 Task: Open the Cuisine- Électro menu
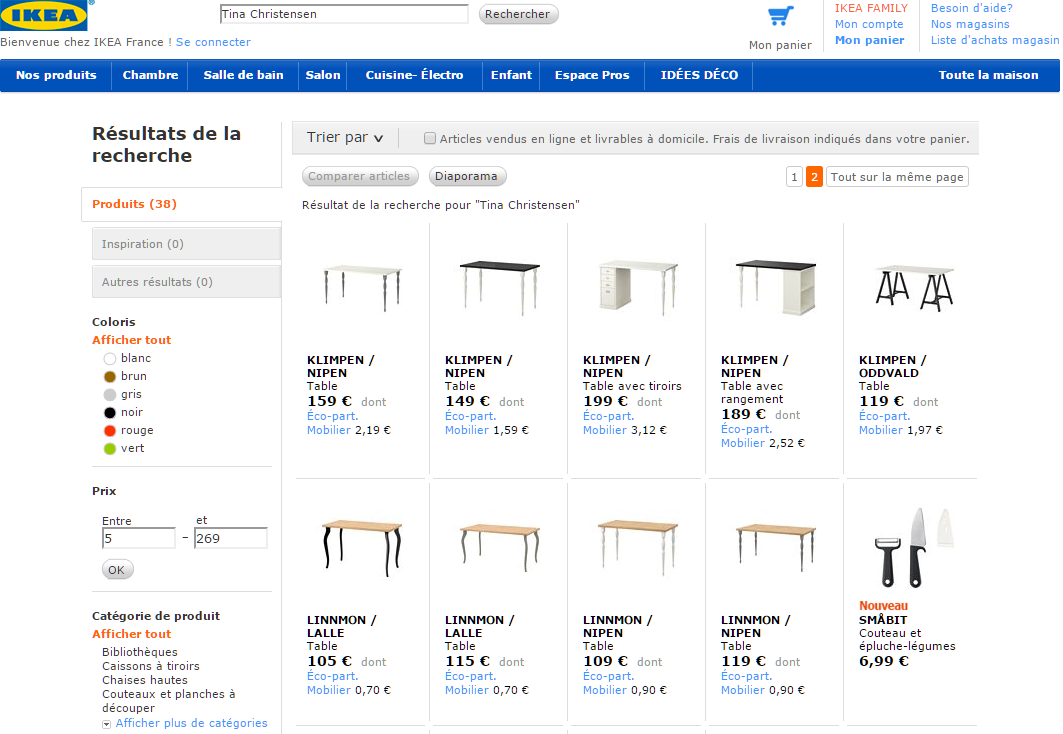point(415,75)
